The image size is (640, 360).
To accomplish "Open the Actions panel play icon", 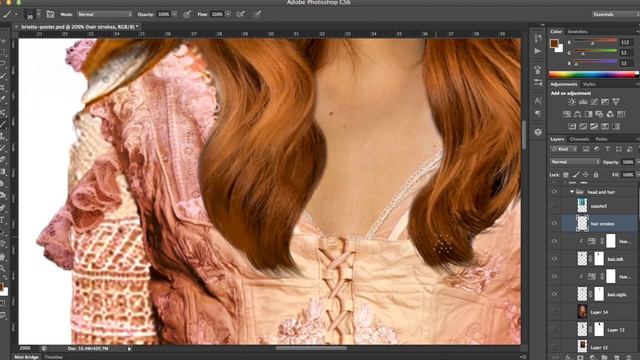I will tap(538, 51).
